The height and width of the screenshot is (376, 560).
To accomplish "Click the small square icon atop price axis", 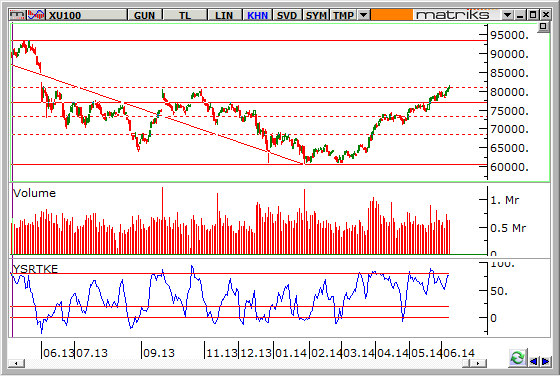I will pos(543,27).
